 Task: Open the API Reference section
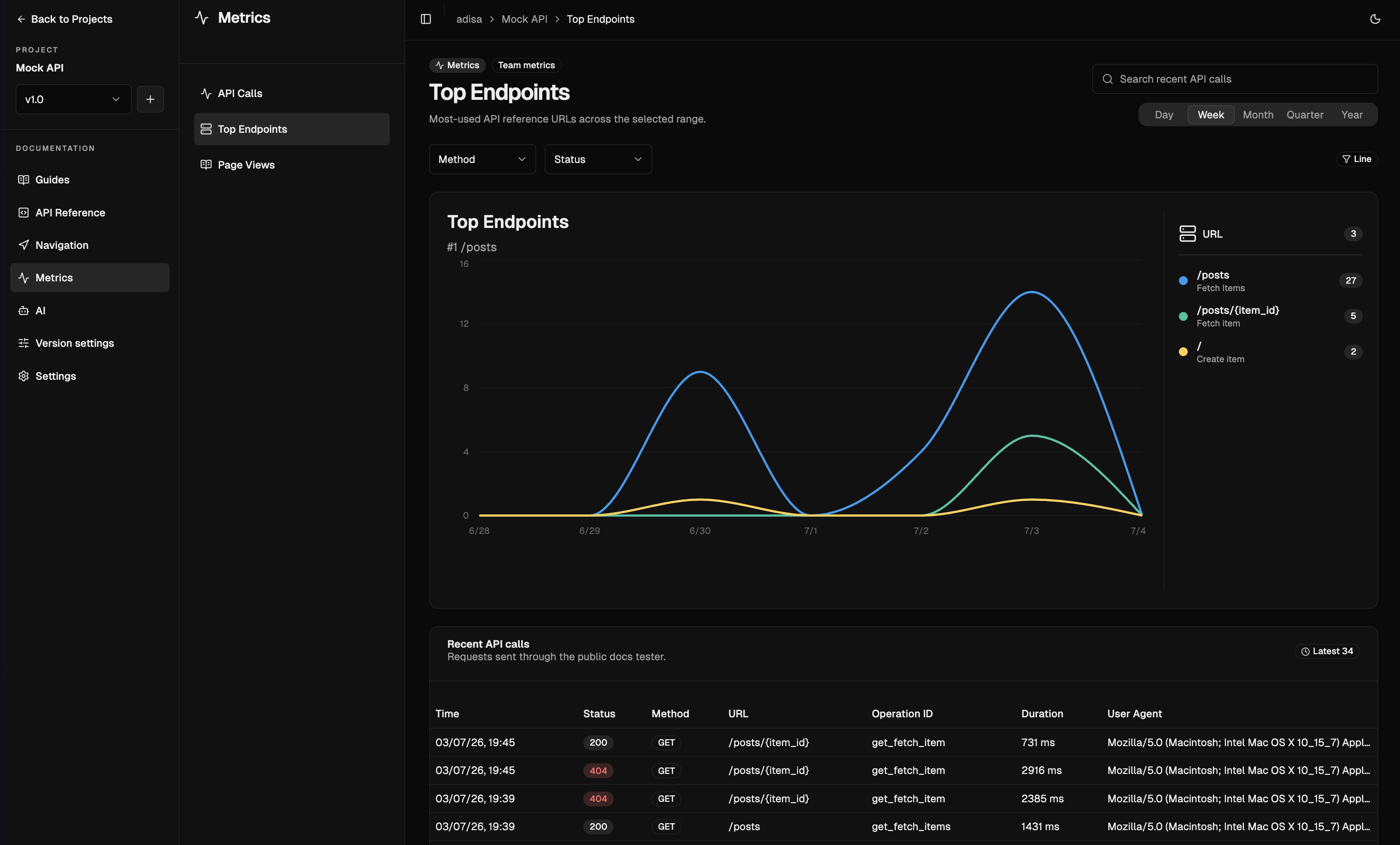tap(90, 212)
